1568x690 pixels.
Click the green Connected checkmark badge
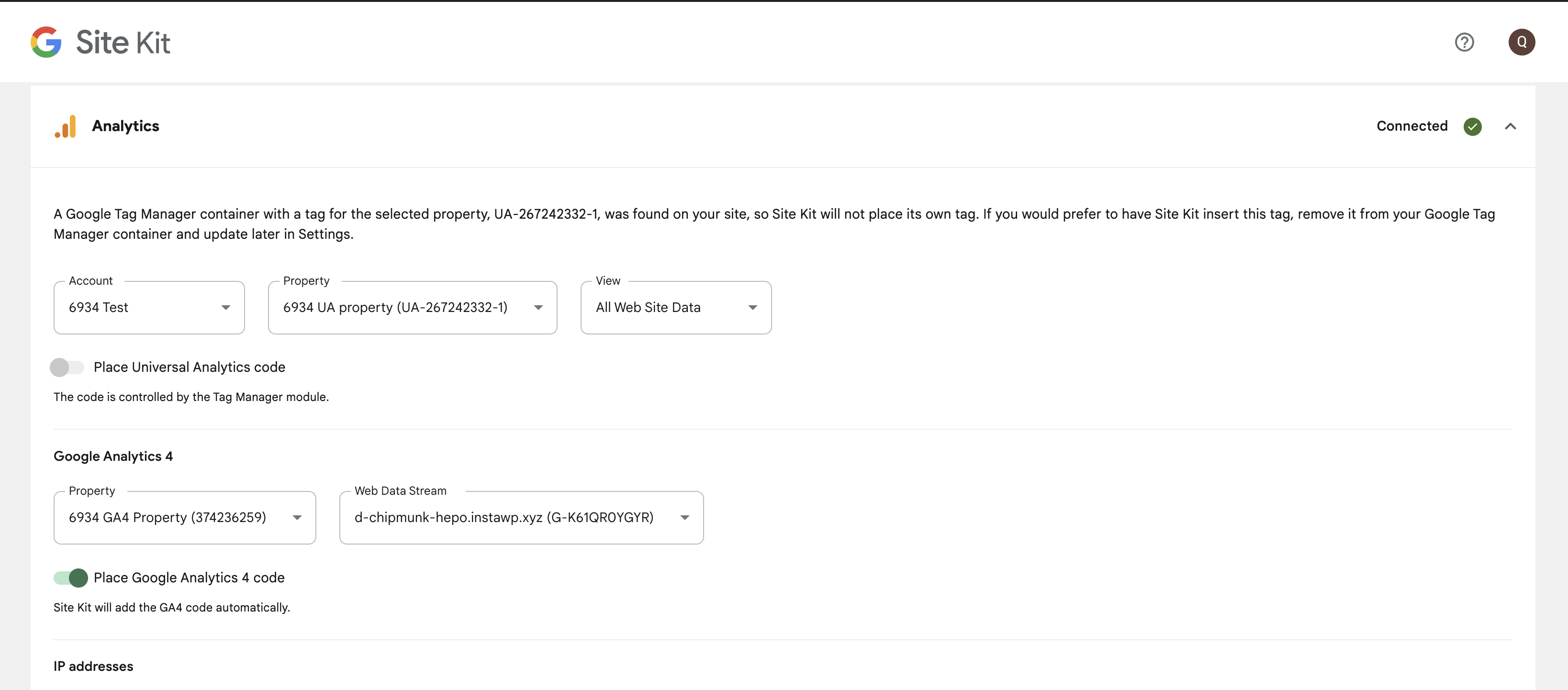coord(1472,126)
